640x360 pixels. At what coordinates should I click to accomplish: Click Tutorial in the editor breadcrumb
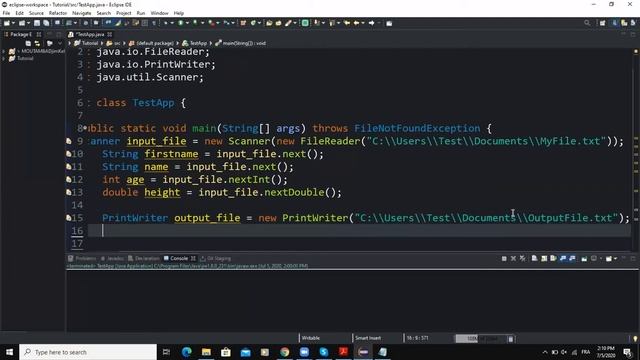point(90,43)
